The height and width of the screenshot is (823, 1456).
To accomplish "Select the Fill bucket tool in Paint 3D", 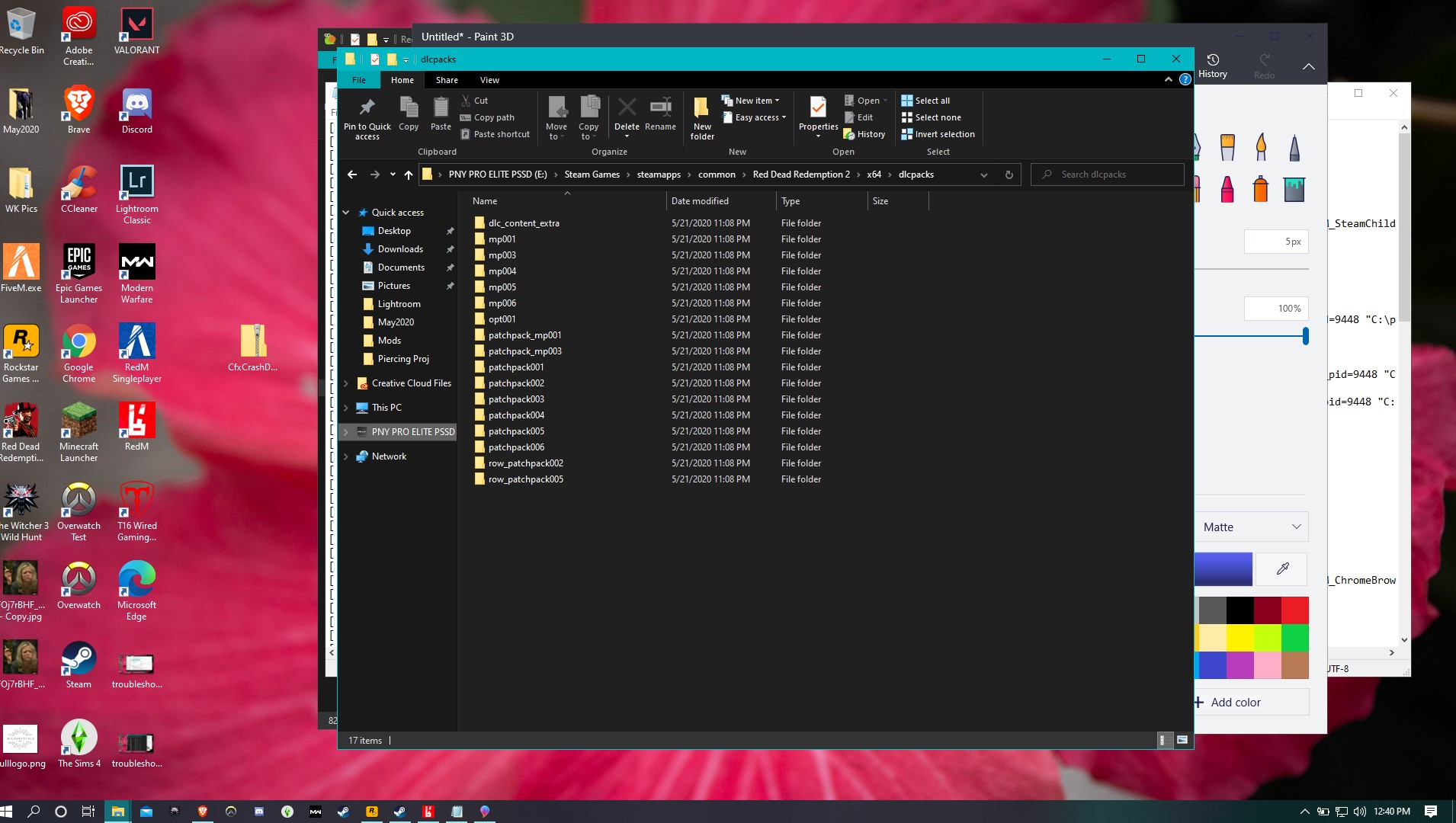I will [x=1294, y=189].
